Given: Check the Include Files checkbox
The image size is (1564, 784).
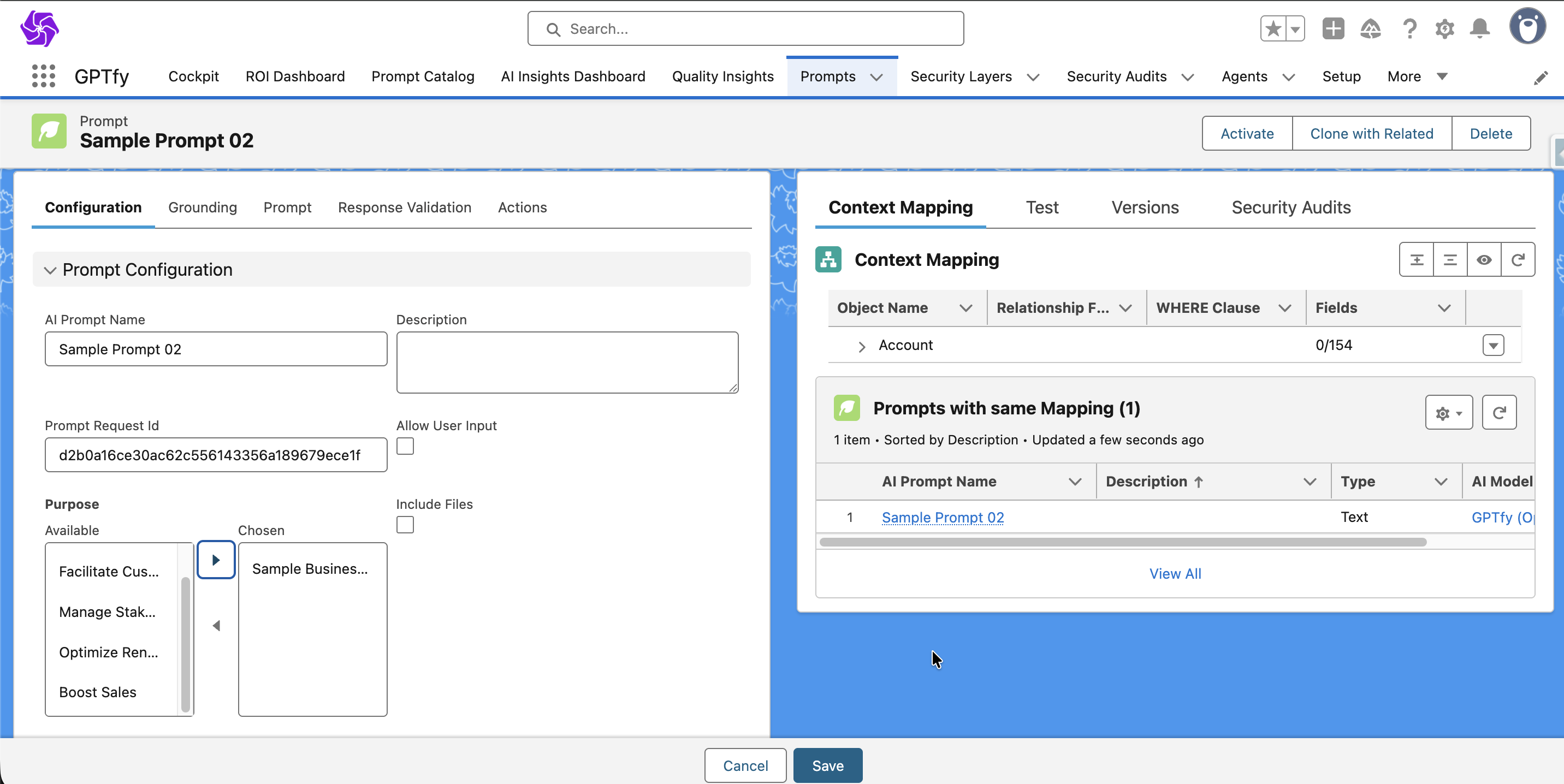Looking at the screenshot, I should (405, 524).
